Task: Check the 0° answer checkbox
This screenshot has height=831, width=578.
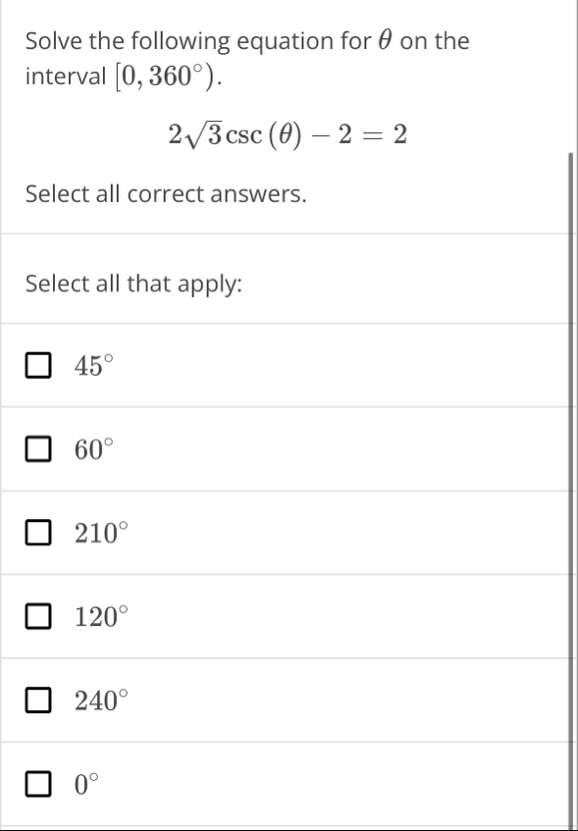Action: click(x=36, y=785)
